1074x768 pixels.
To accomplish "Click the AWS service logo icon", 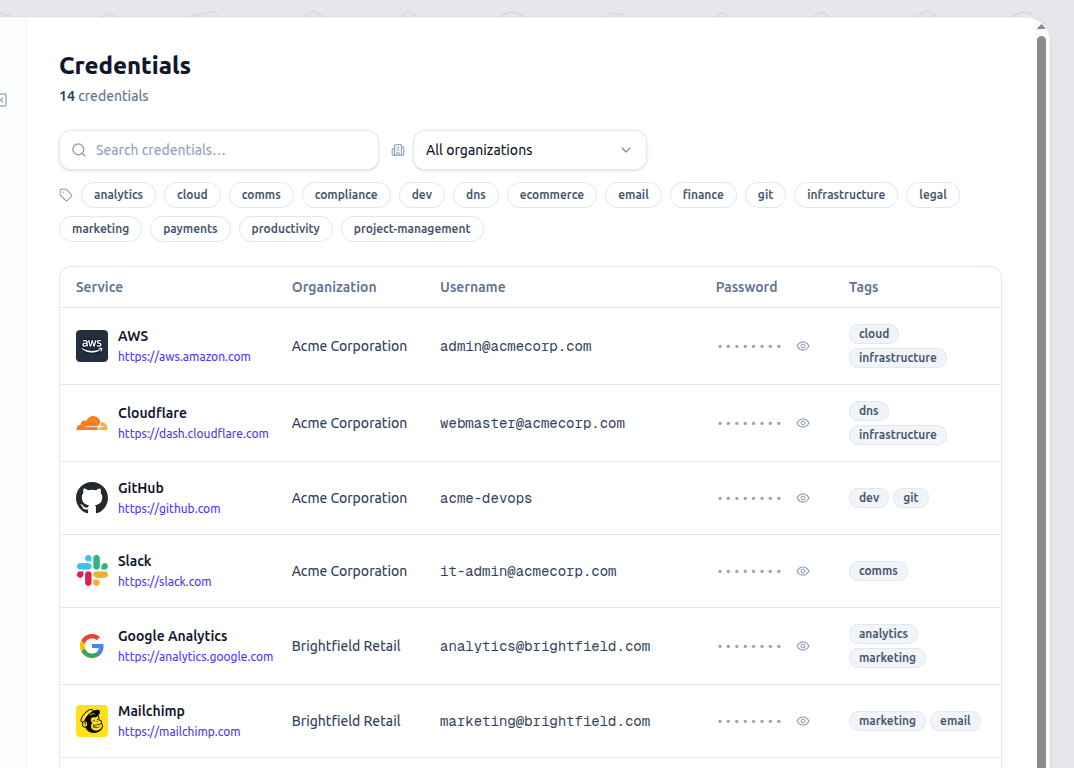I will click(92, 346).
